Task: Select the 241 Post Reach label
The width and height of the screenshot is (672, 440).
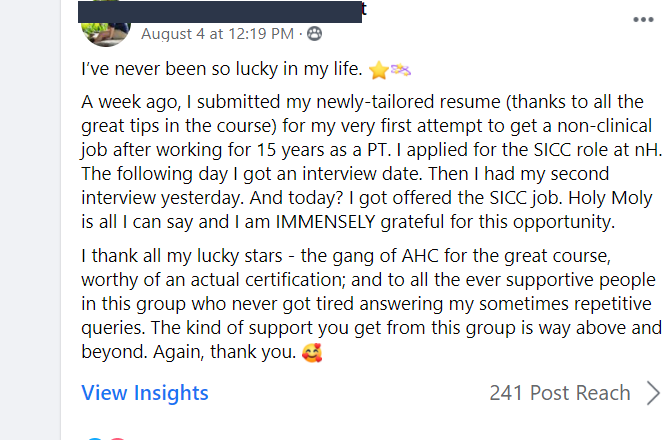Action: [560, 393]
